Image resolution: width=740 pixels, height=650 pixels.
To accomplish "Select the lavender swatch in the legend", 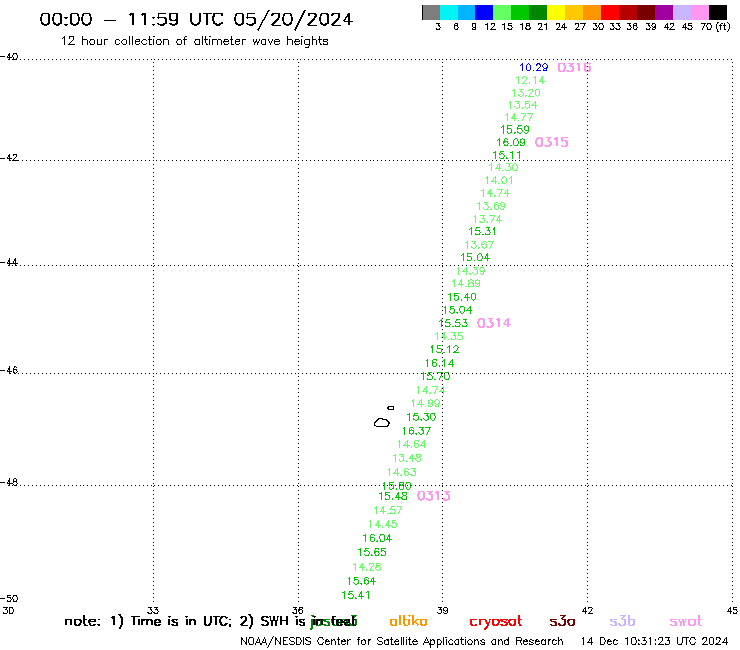I will 681,12.
